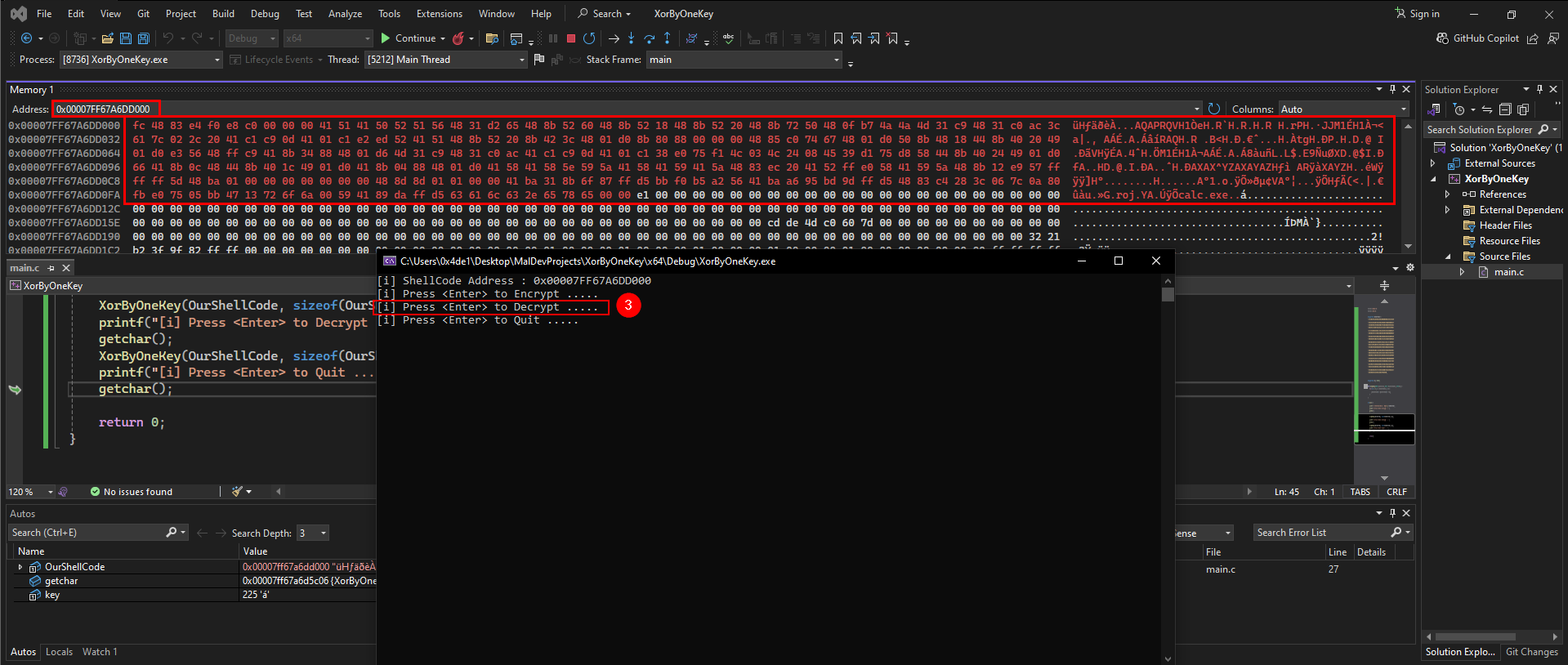Click No issues found status
Screen dimensions: 1568x665
pos(131,492)
